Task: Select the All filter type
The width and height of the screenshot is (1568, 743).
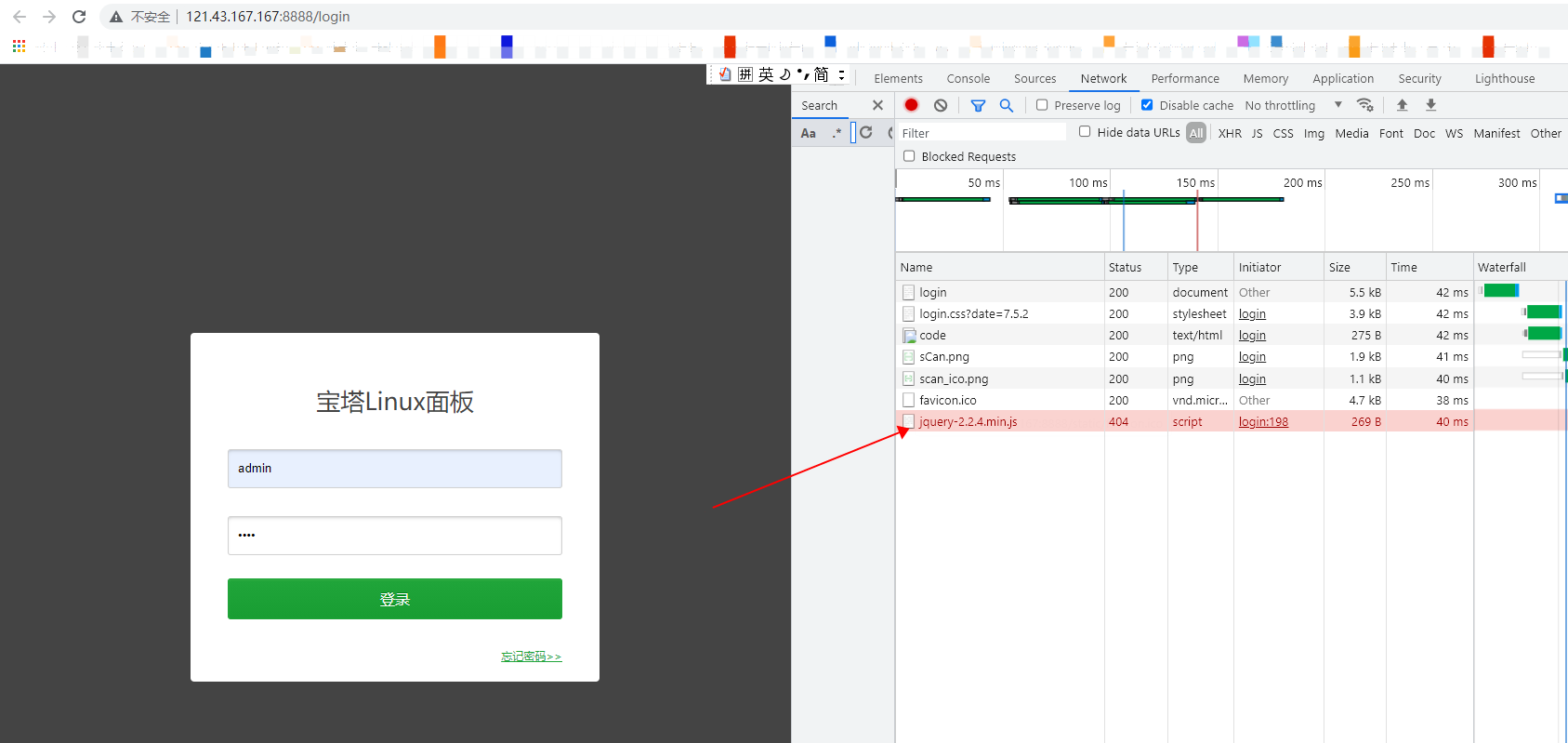Action: click(1196, 133)
